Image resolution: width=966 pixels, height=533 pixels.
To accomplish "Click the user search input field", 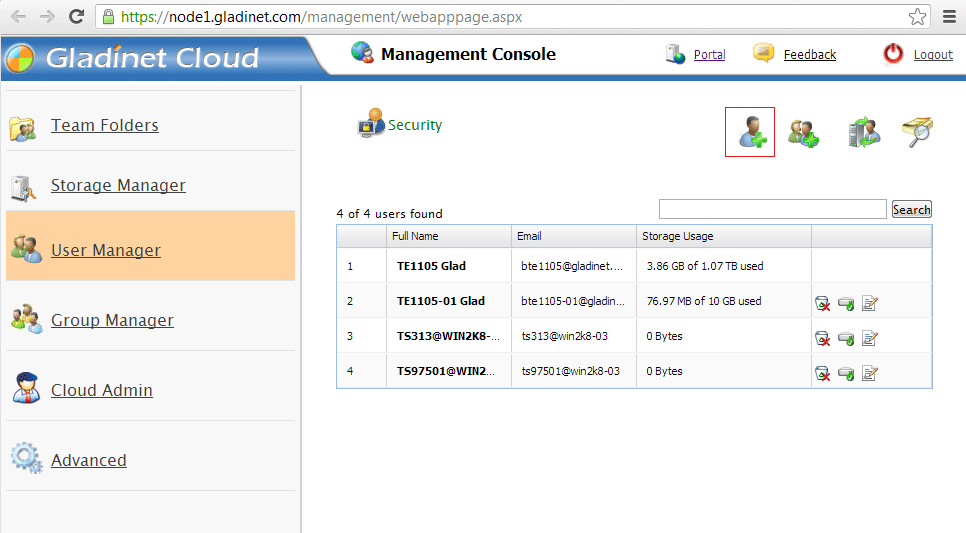I will point(773,209).
